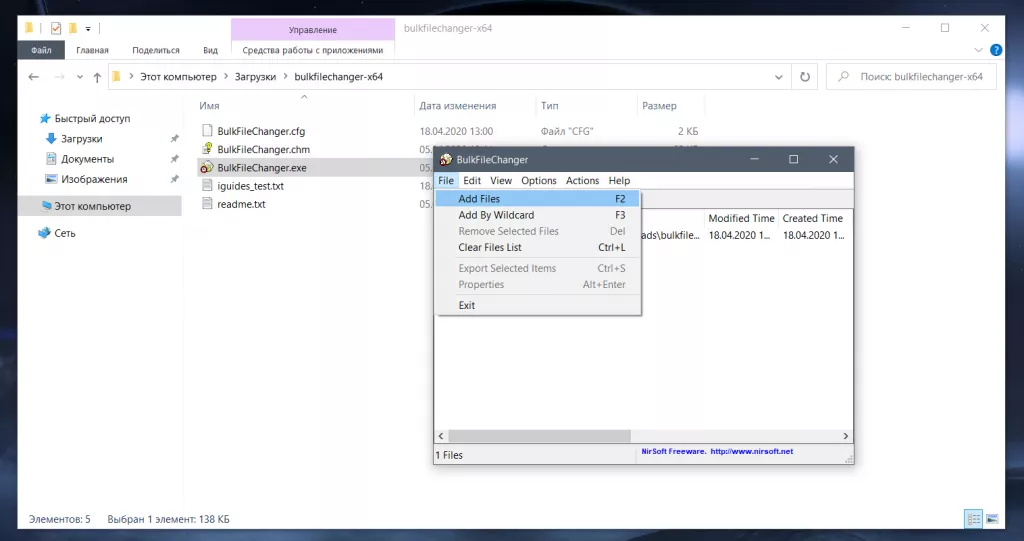The width and height of the screenshot is (1024, 541).
Task: Open the Главная ribbon tab
Action: (x=92, y=50)
